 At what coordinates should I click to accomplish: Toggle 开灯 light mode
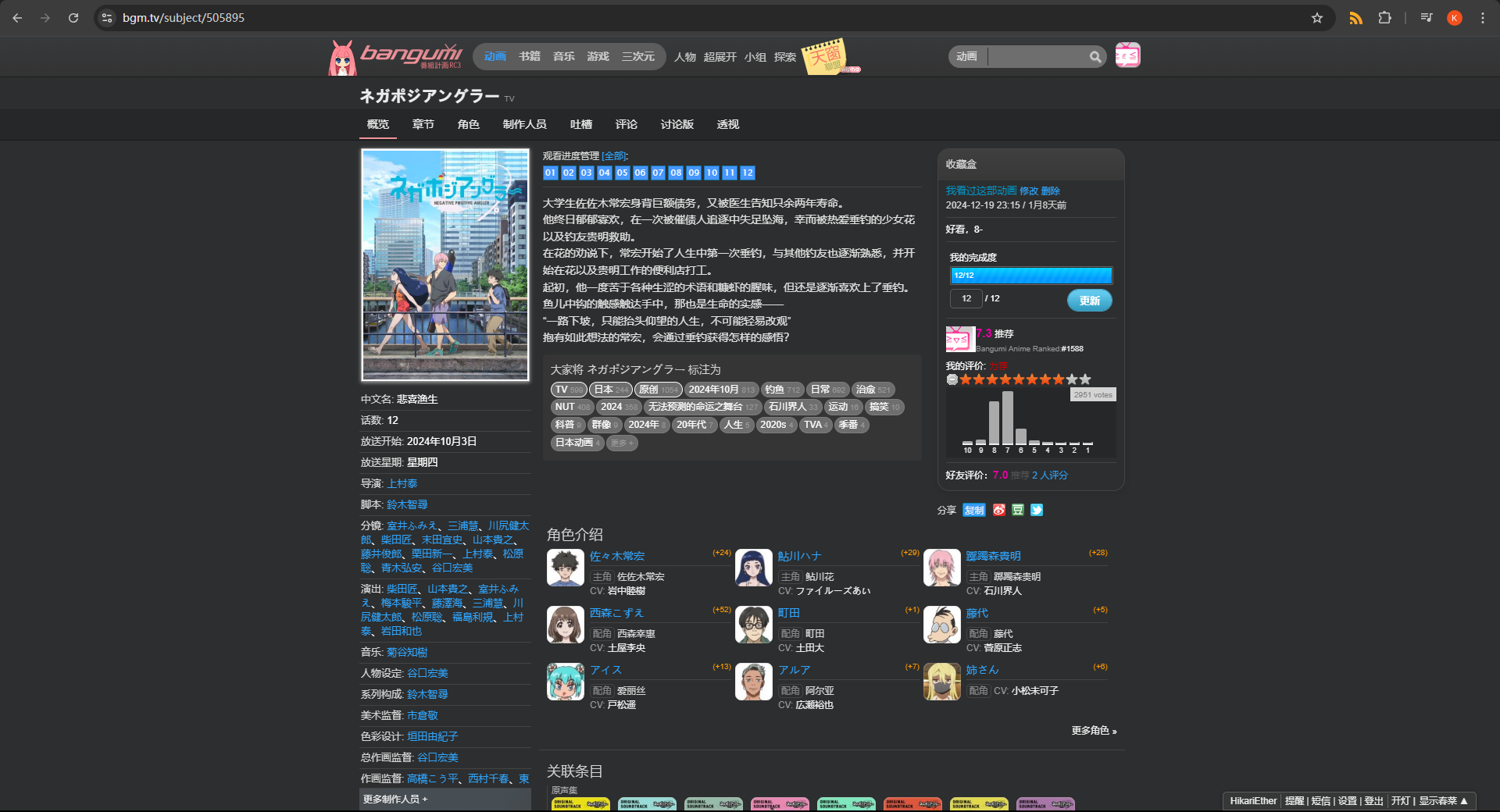point(1401,801)
